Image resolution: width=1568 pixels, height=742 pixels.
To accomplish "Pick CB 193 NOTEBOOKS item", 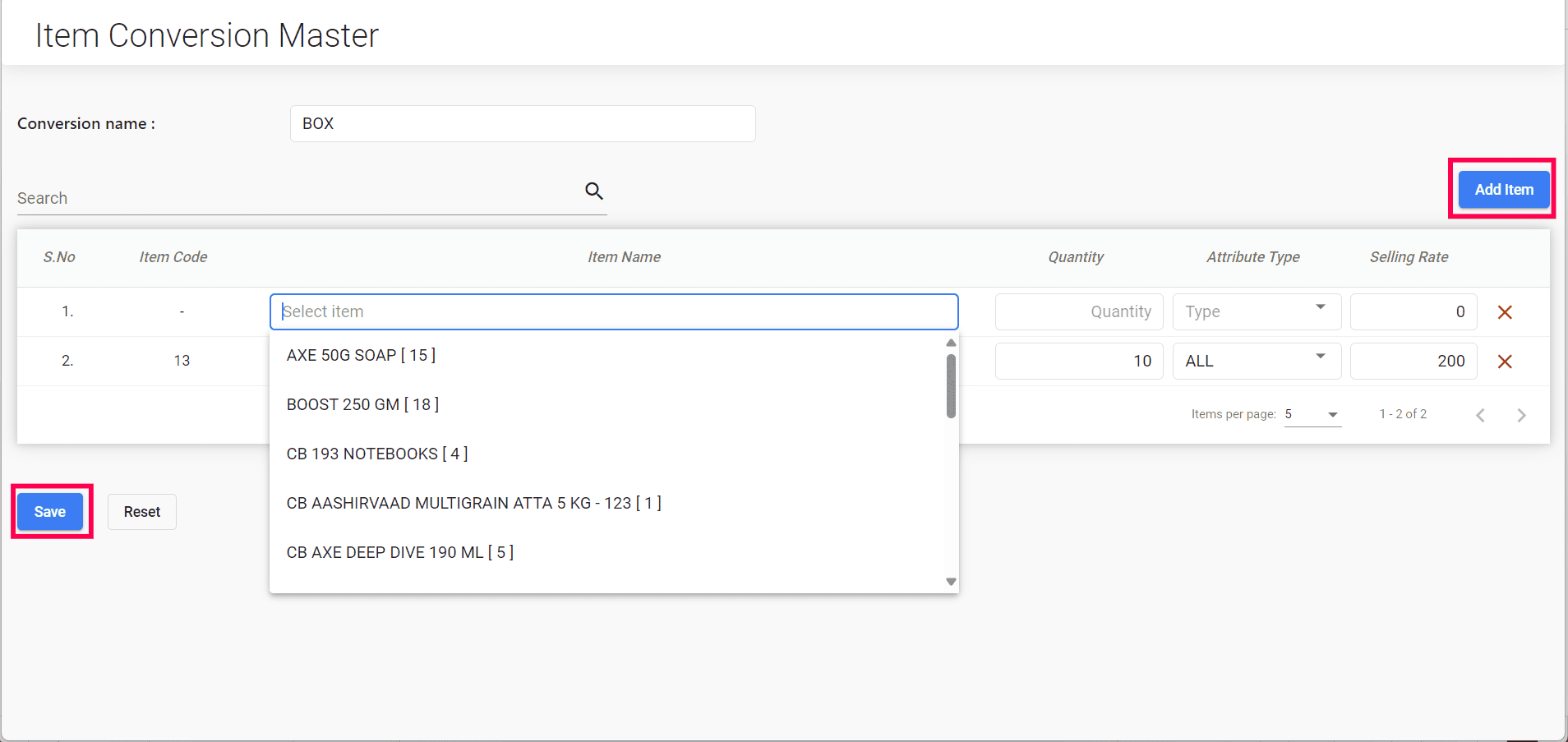I will (x=376, y=454).
